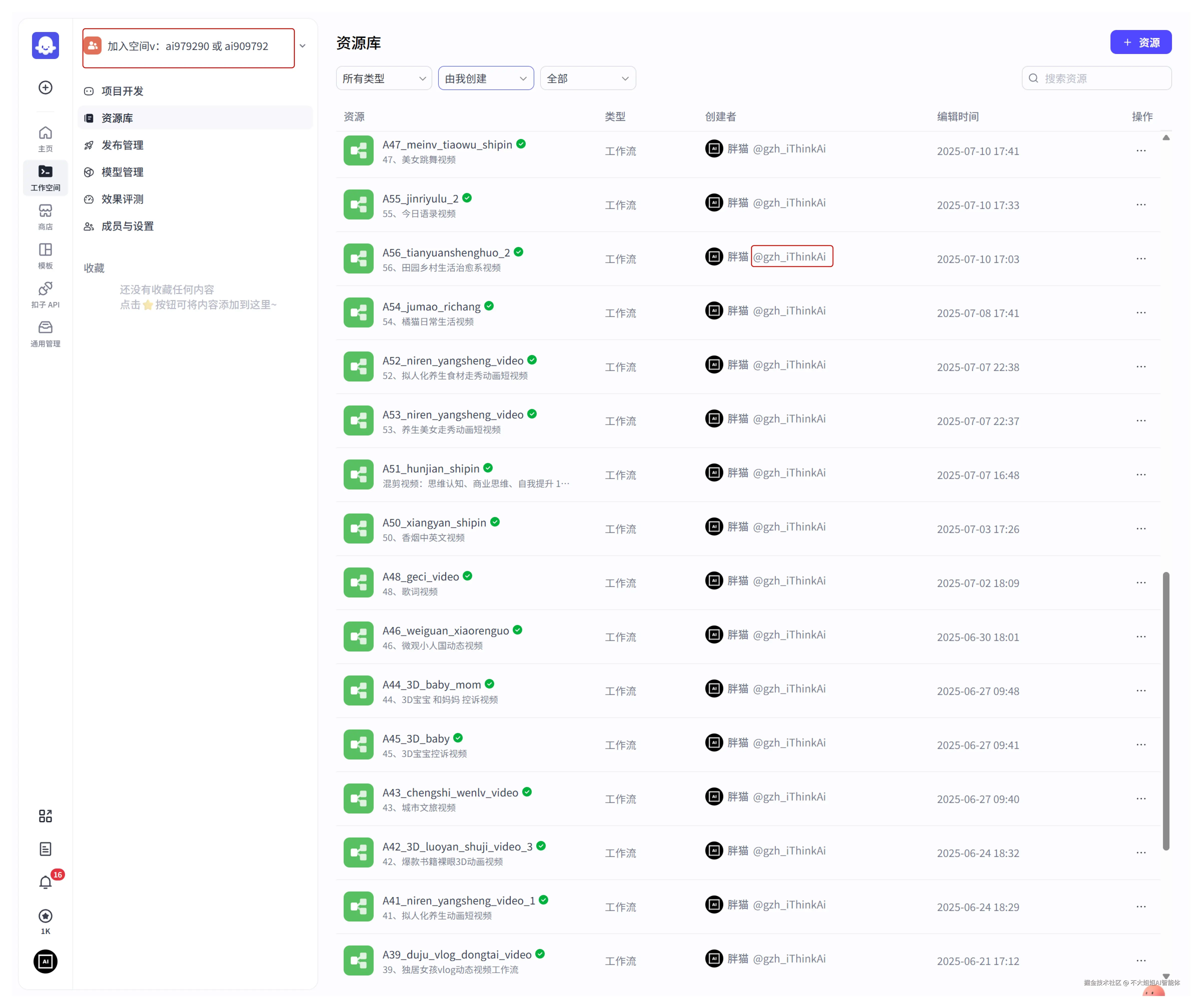1202x1008 pixels.
Task: Click the Coze logo icon
Action: [x=45, y=45]
